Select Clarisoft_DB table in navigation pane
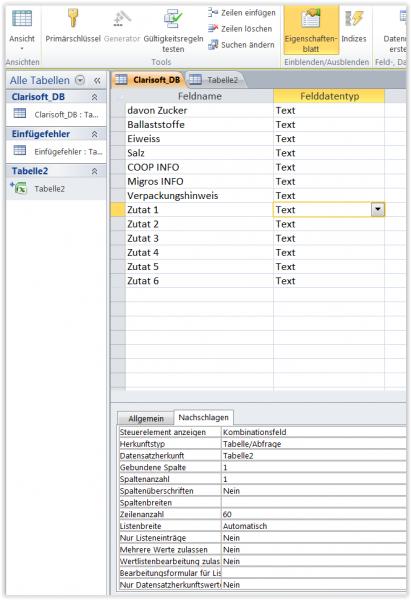The image size is (411, 600). tap(56, 114)
